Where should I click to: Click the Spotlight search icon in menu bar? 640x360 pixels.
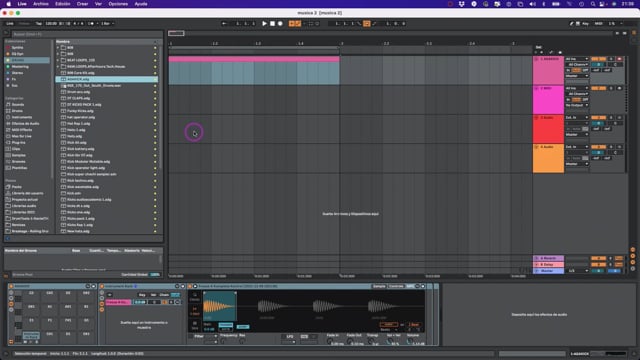[x=593, y=4]
